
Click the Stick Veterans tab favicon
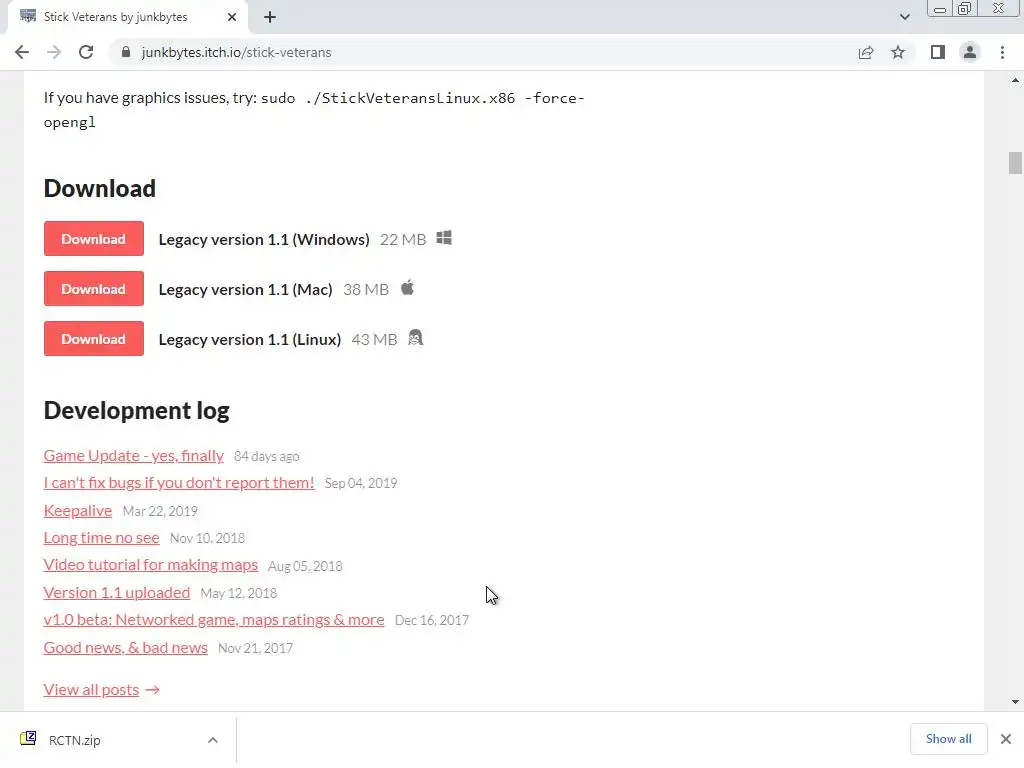(x=28, y=16)
